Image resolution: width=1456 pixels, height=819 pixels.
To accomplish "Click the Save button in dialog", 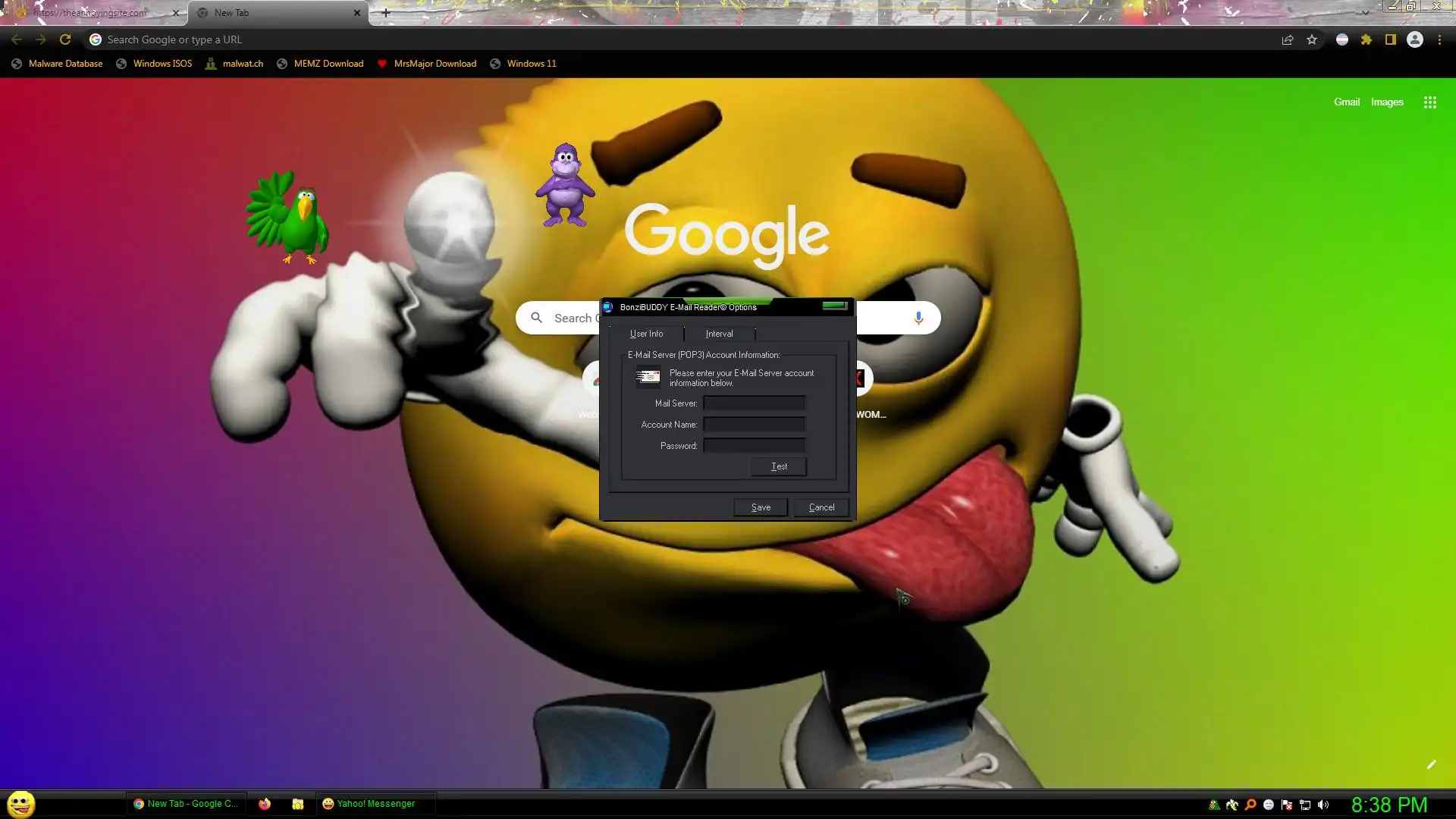I will pos(761,507).
